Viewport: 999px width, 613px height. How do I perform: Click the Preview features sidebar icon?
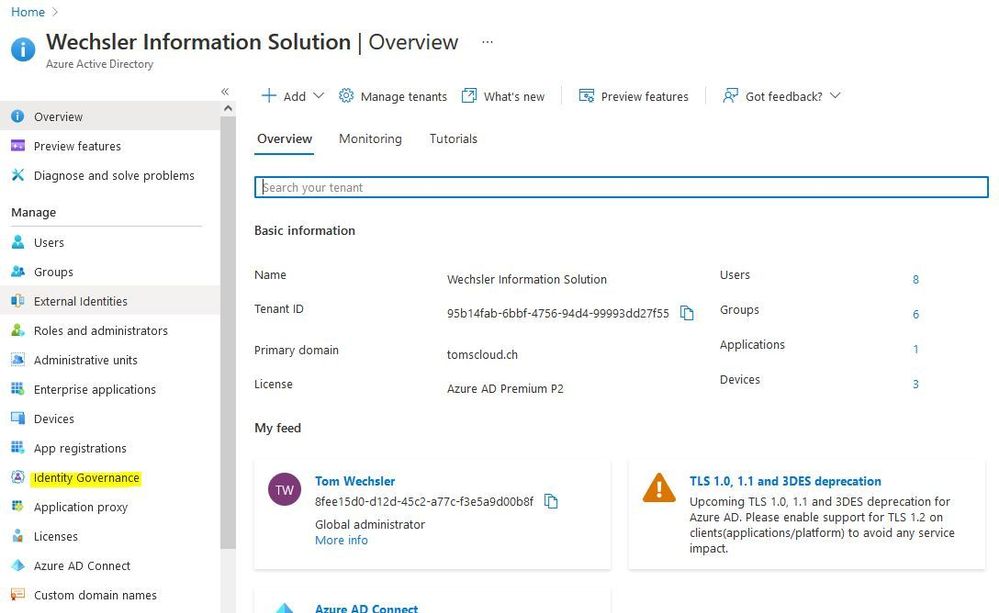pos(18,145)
